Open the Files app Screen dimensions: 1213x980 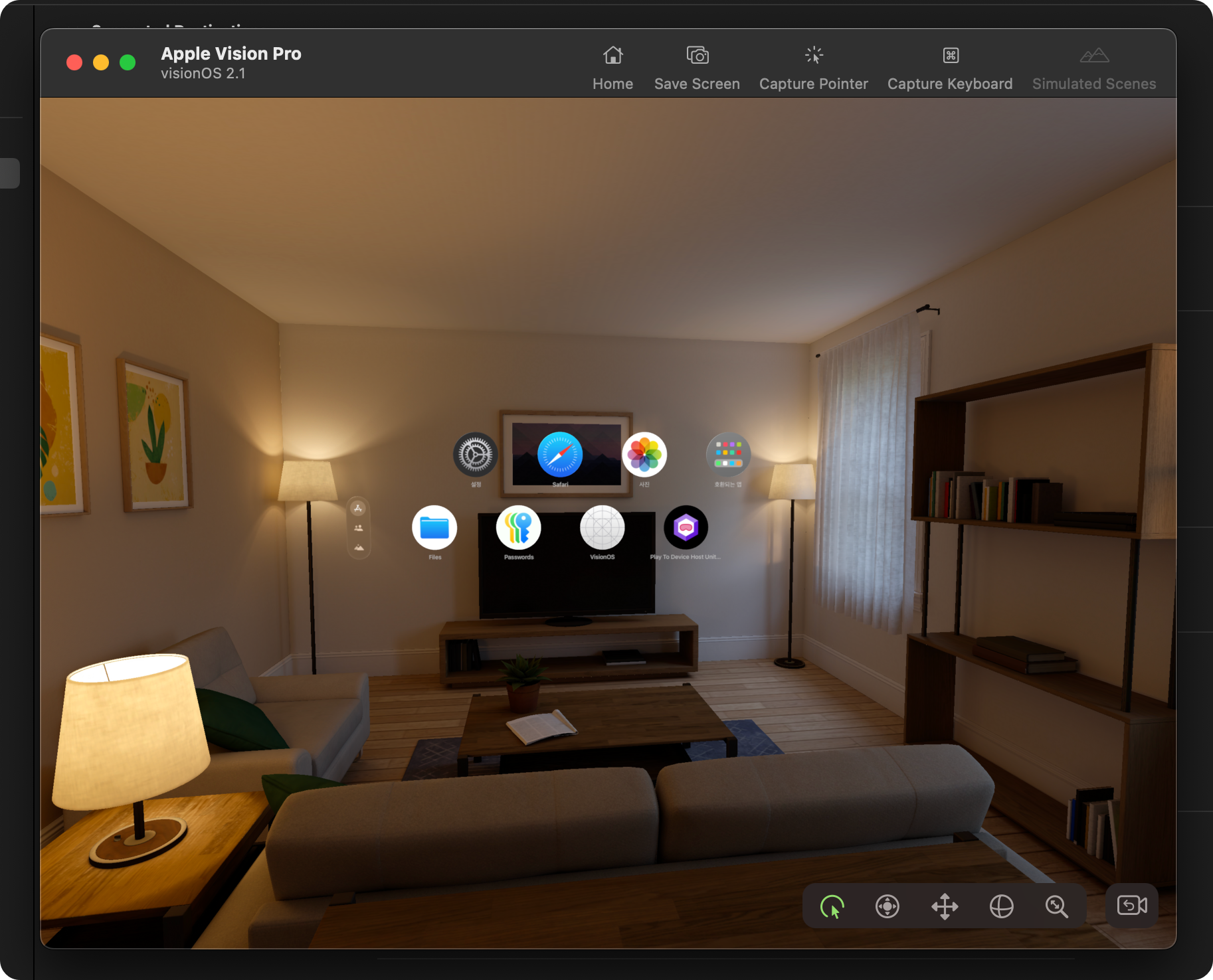434,528
